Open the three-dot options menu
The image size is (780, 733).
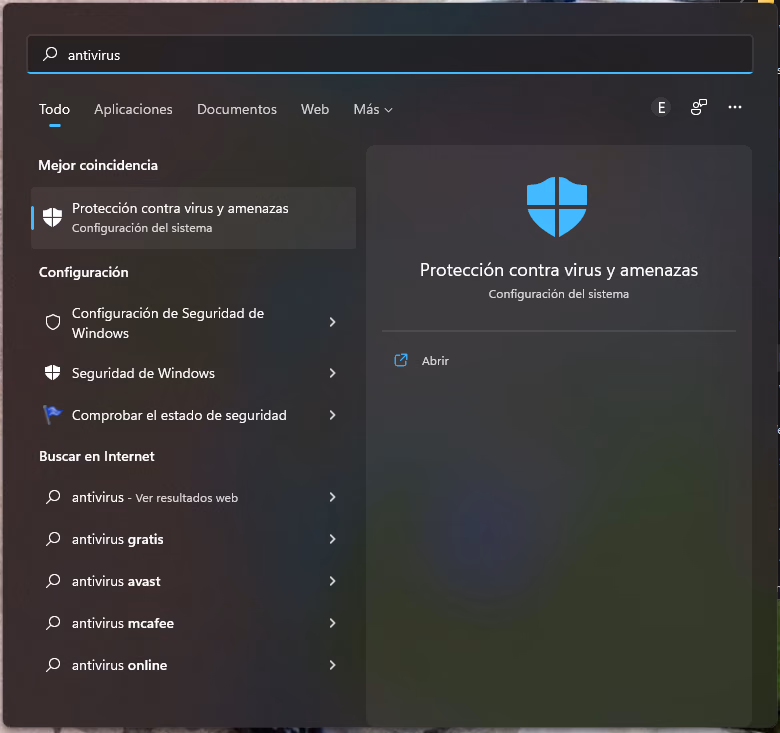point(735,107)
